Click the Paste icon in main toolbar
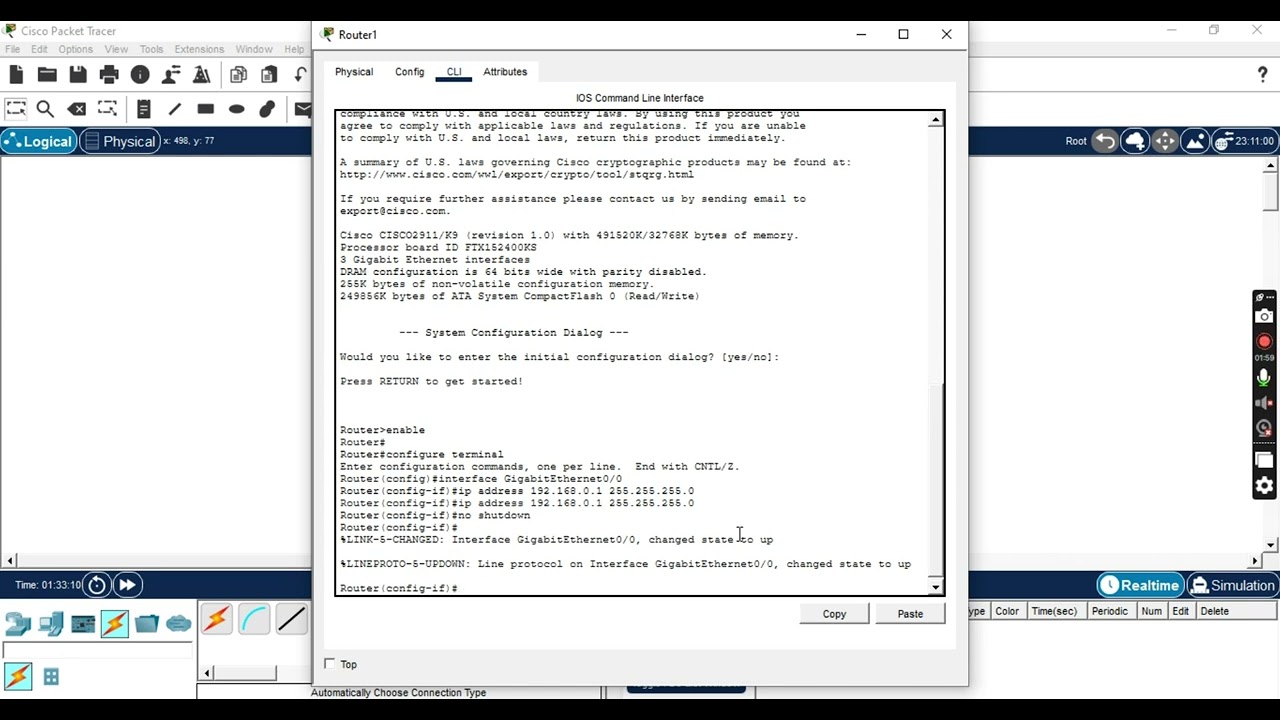The width and height of the screenshot is (1280, 720). (269, 75)
